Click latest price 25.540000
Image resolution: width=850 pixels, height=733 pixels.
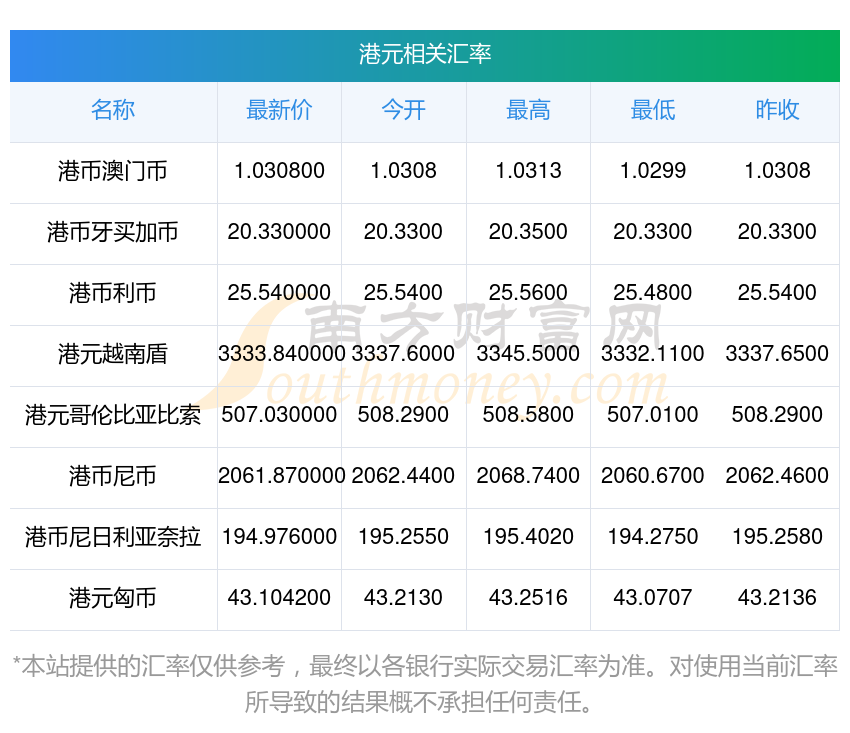pyautogui.click(x=279, y=293)
